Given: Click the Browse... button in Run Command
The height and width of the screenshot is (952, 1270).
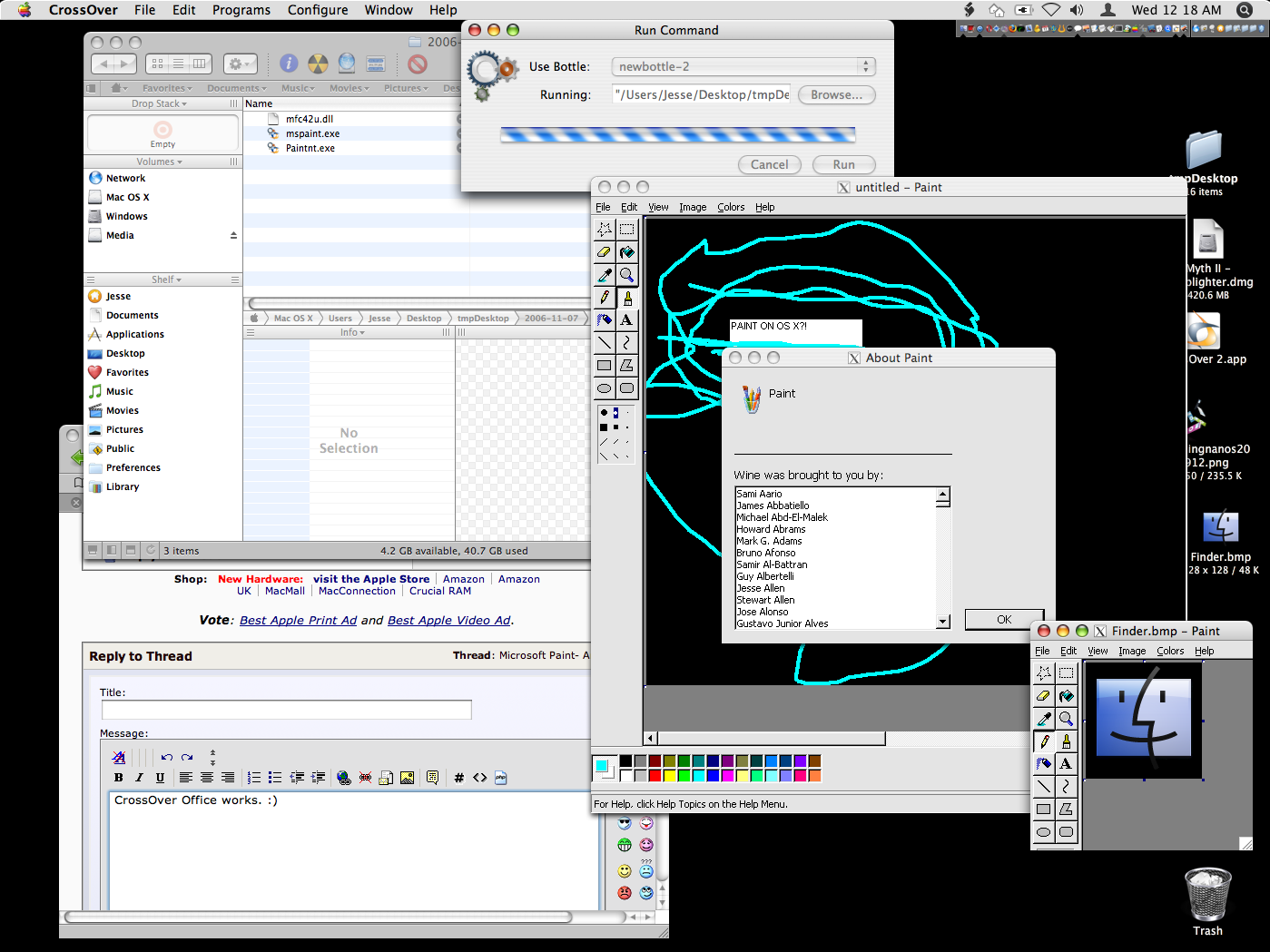Looking at the screenshot, I should tap(837, 94).
